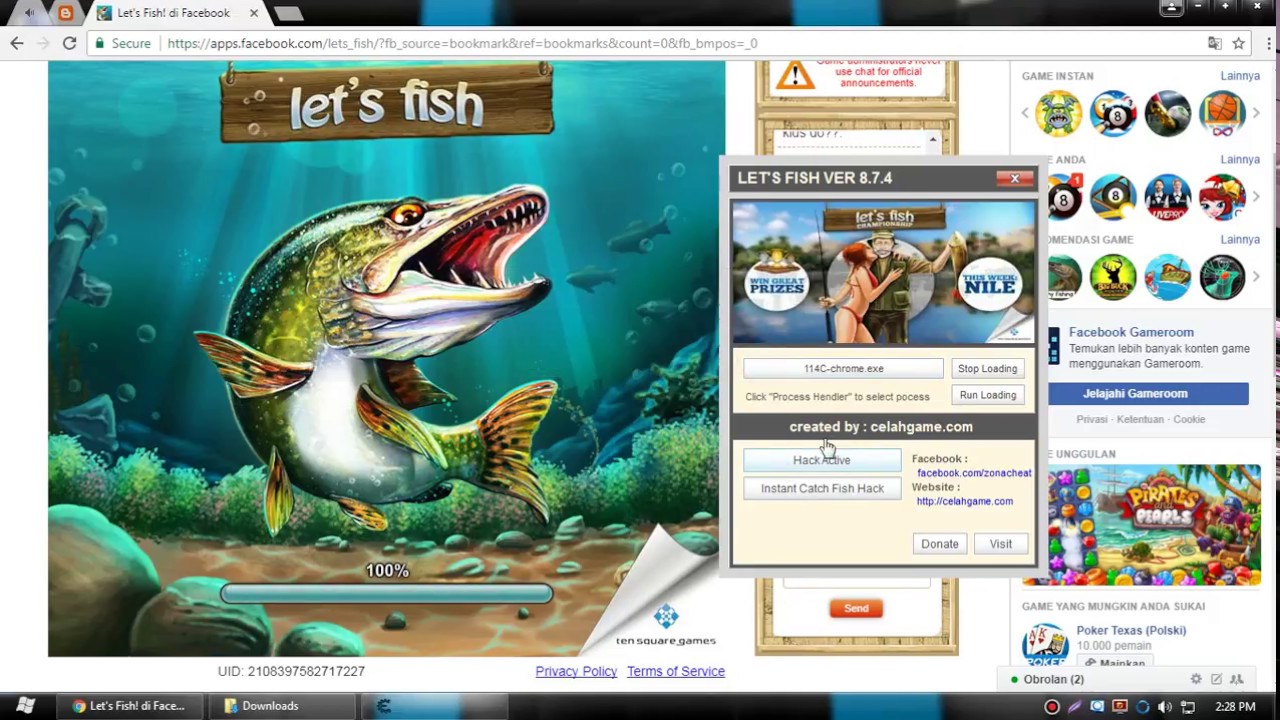The height and width of the screenshot is (720, 1280).
Task: Switch to the pinned Blogger tab
Action: [65, 13]
